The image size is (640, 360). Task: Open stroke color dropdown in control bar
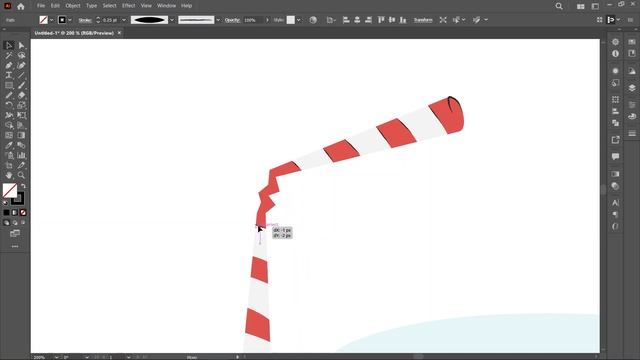pos(70,20)
